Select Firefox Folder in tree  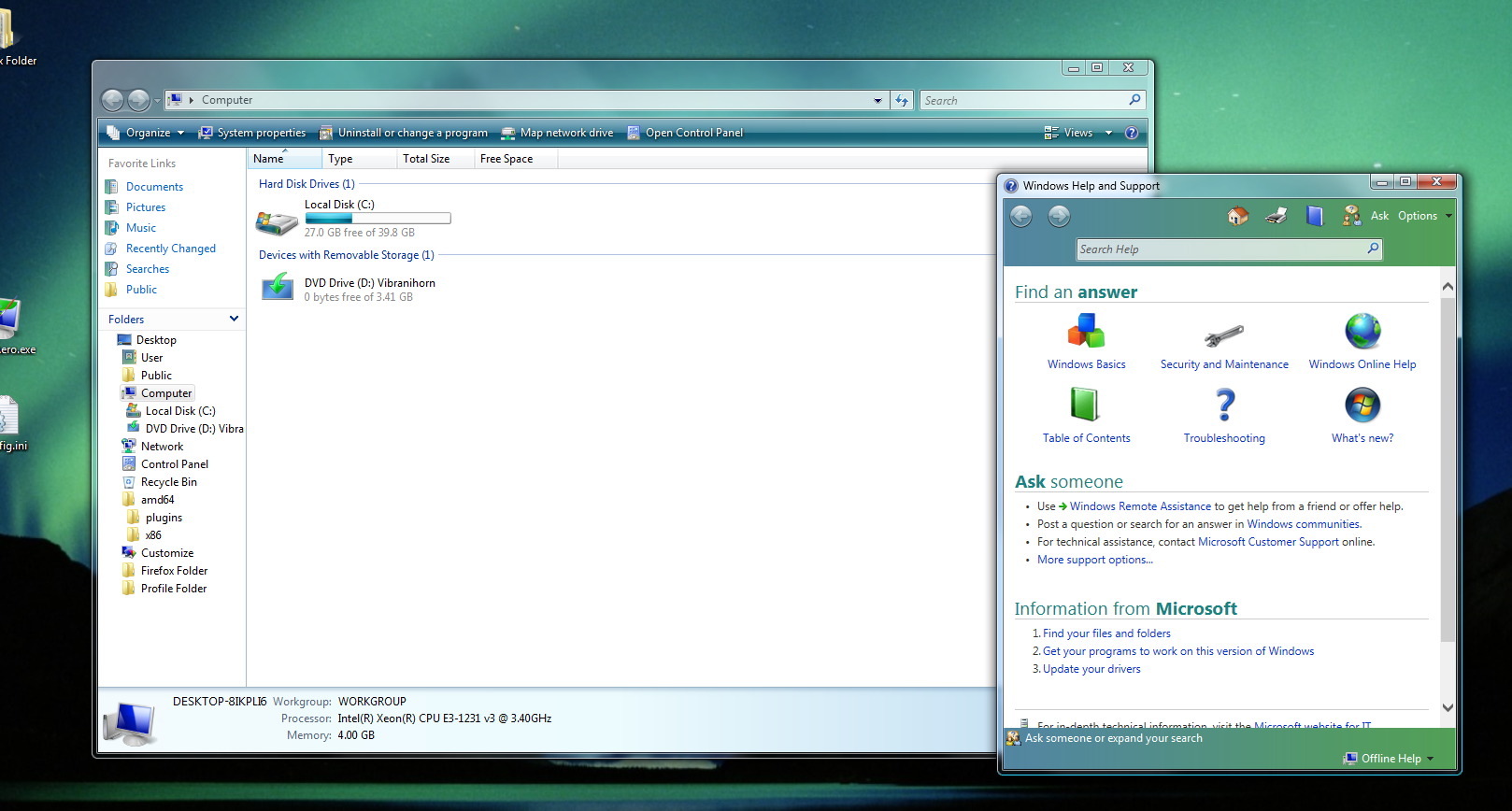tap(174, 571)
